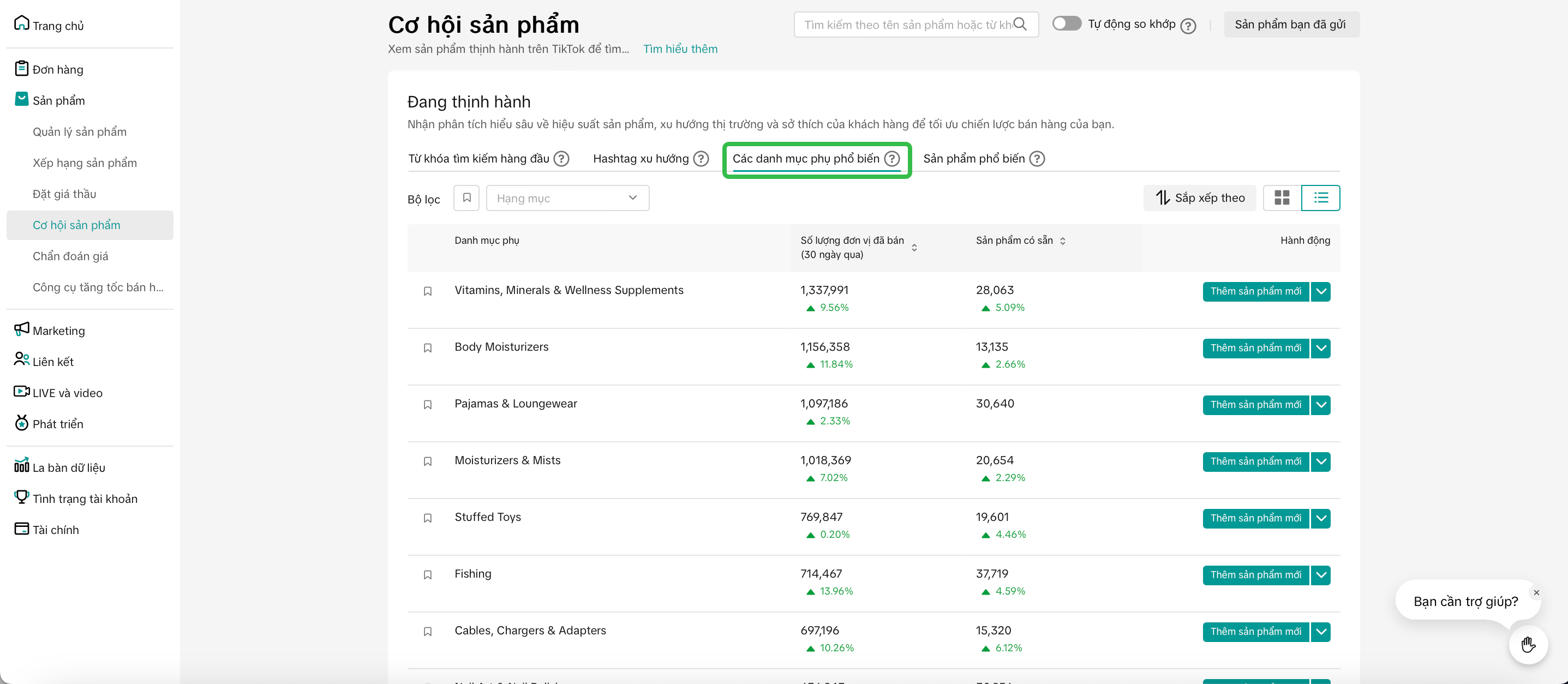Click the product search input field

click(x=906, y=25)
